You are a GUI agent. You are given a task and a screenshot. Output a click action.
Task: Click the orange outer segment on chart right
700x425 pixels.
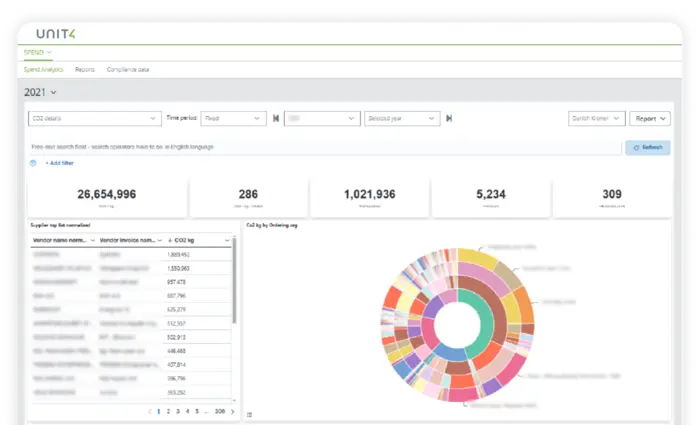tap(524, 304)
